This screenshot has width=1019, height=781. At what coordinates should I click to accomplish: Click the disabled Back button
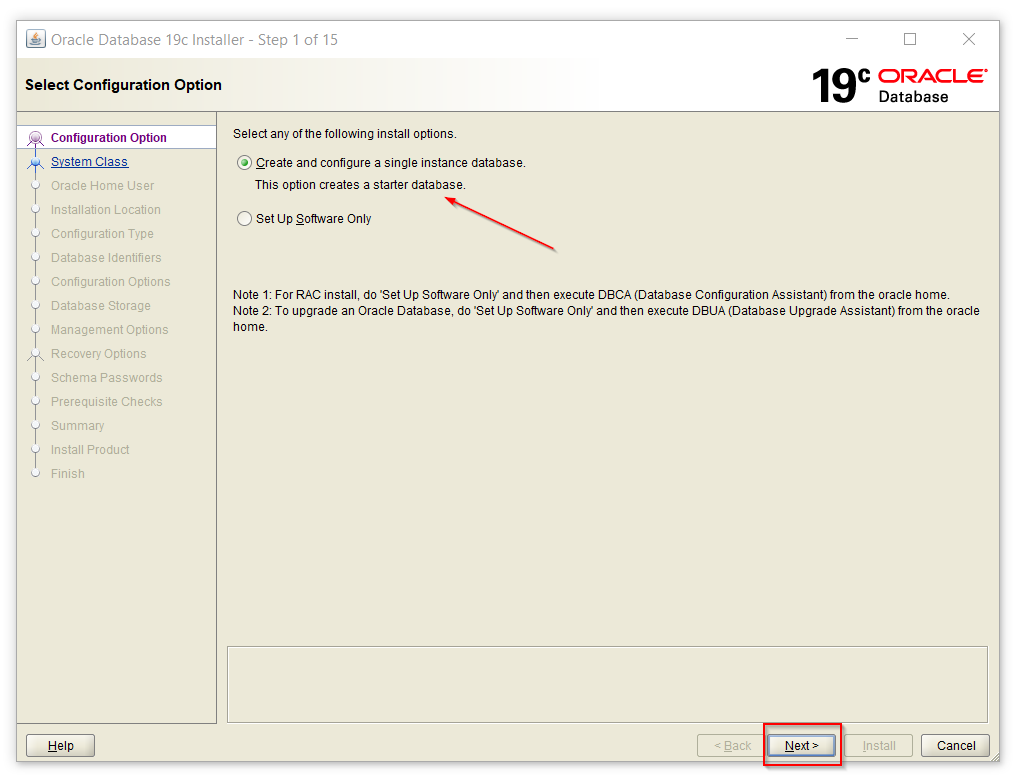point(732,745)
